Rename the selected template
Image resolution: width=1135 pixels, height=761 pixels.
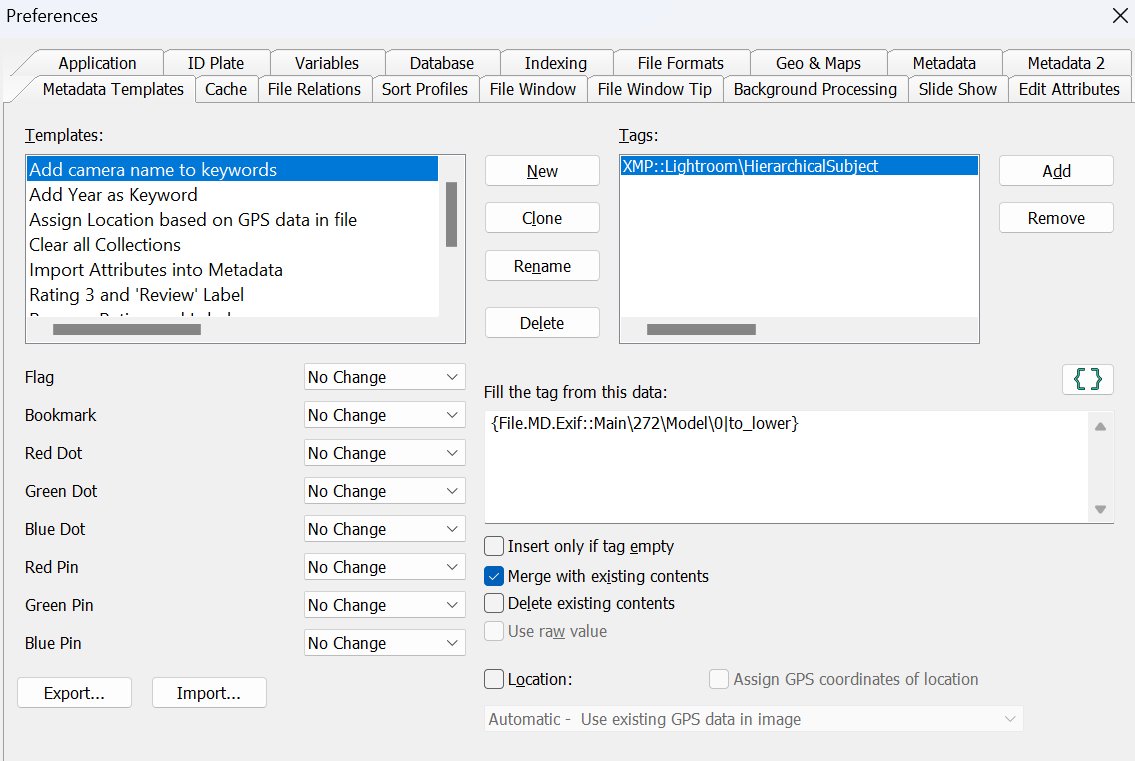point(542,266)
